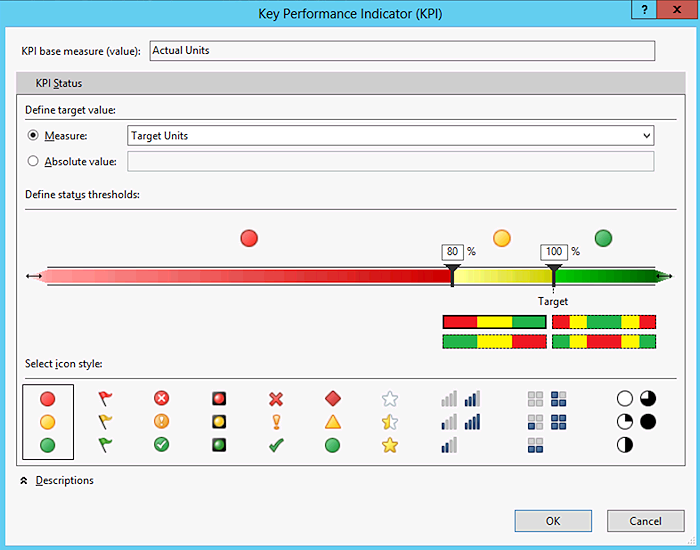The height and width of the screenshot is (550, 700).
Task: Choose the green-yellow-red-yellow-green threshold pattern
Action: pos(604,342)
